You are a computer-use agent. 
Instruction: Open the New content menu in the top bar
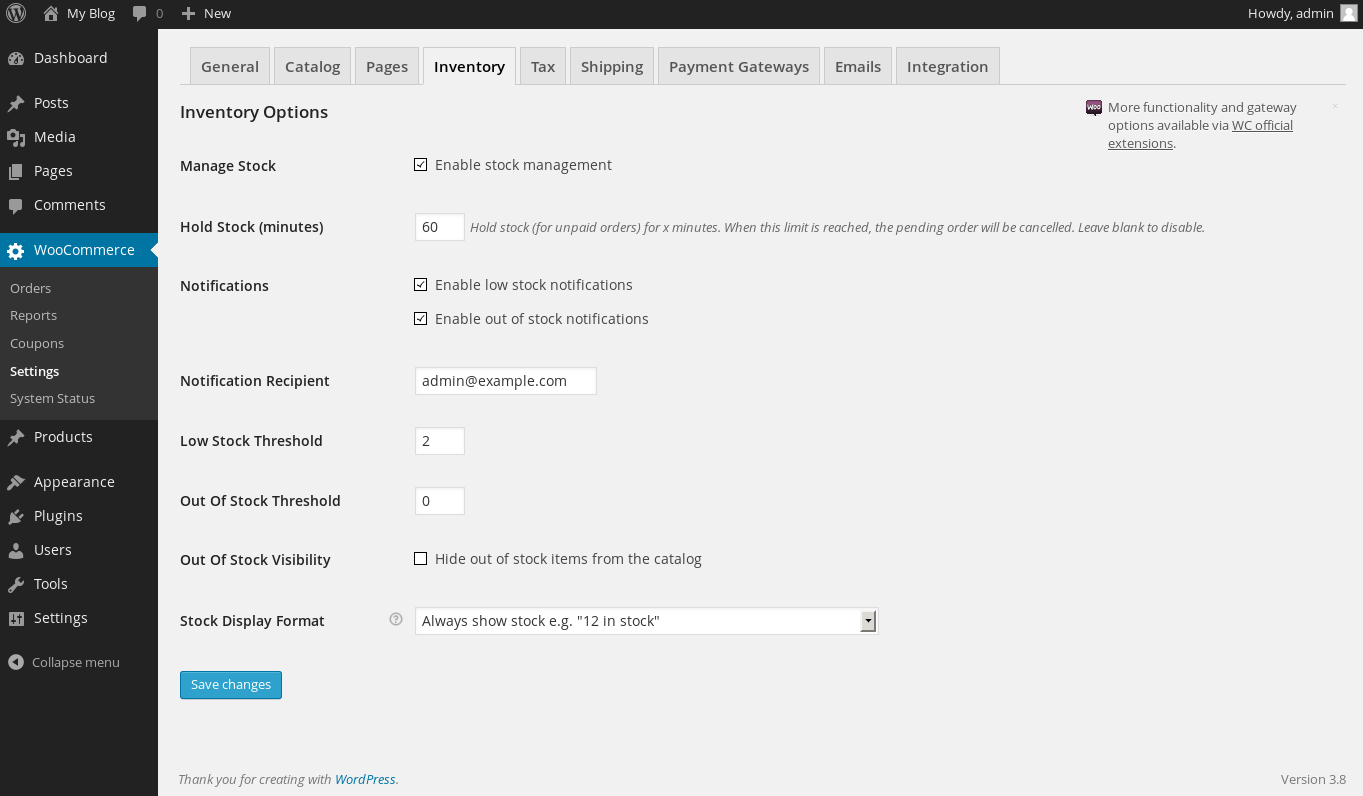[x=207, y=13]
